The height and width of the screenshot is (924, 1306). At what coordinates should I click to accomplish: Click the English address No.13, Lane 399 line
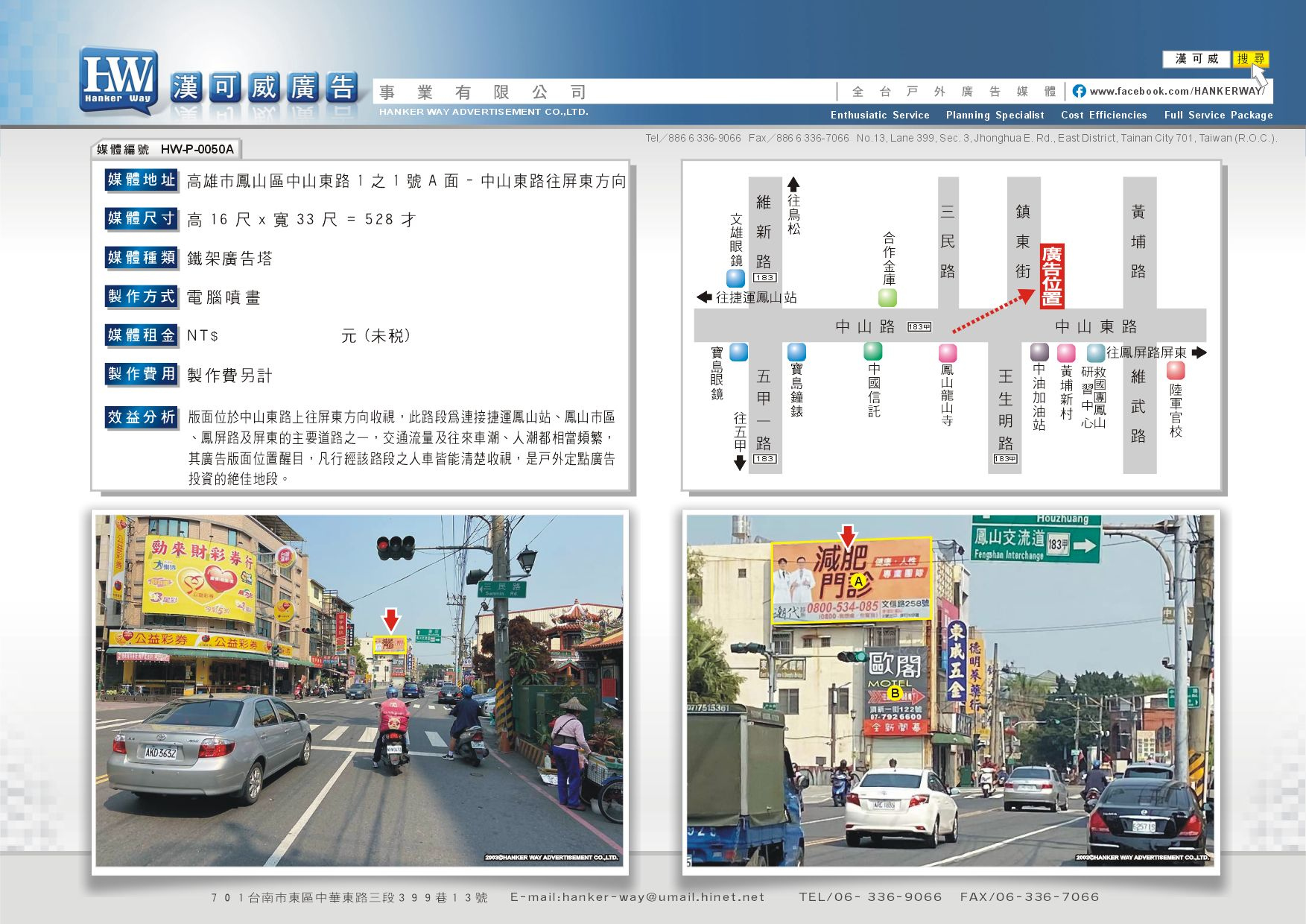pos(1067,138)
